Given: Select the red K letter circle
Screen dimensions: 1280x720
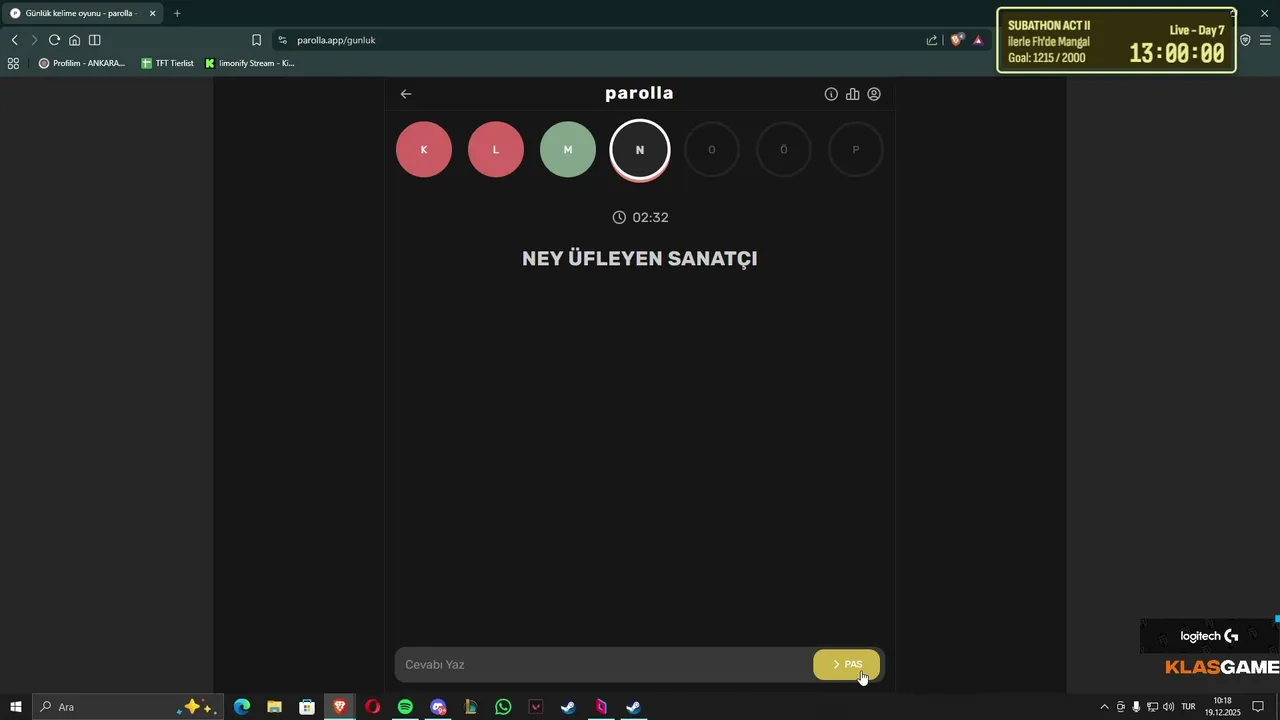Looking at the screenshot, I should 424,149.
